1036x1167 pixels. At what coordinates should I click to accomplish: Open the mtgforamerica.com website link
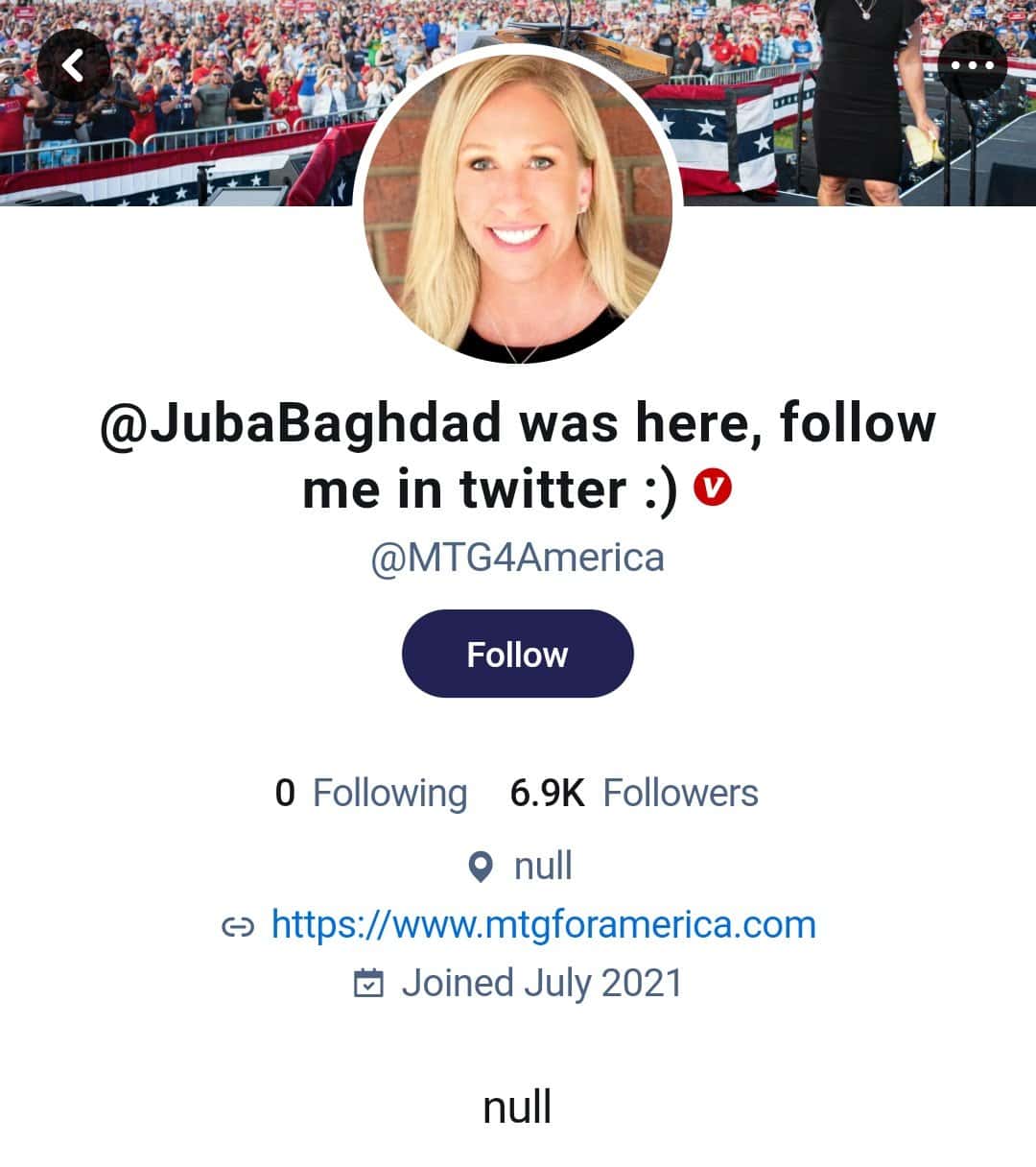pyautogui.click(x=544, y=924)
